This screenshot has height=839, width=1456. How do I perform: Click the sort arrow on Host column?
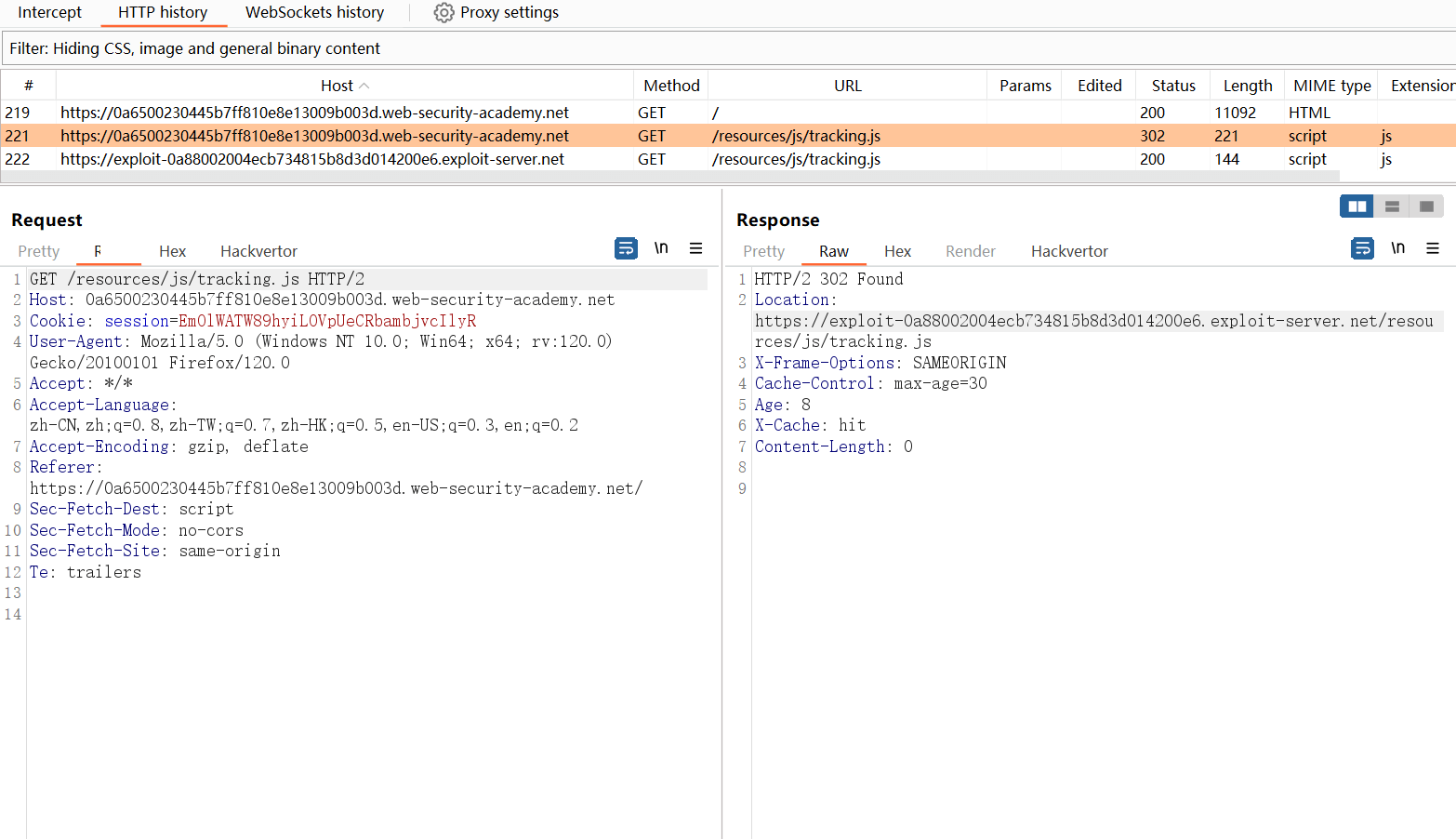tap(364, 86)
